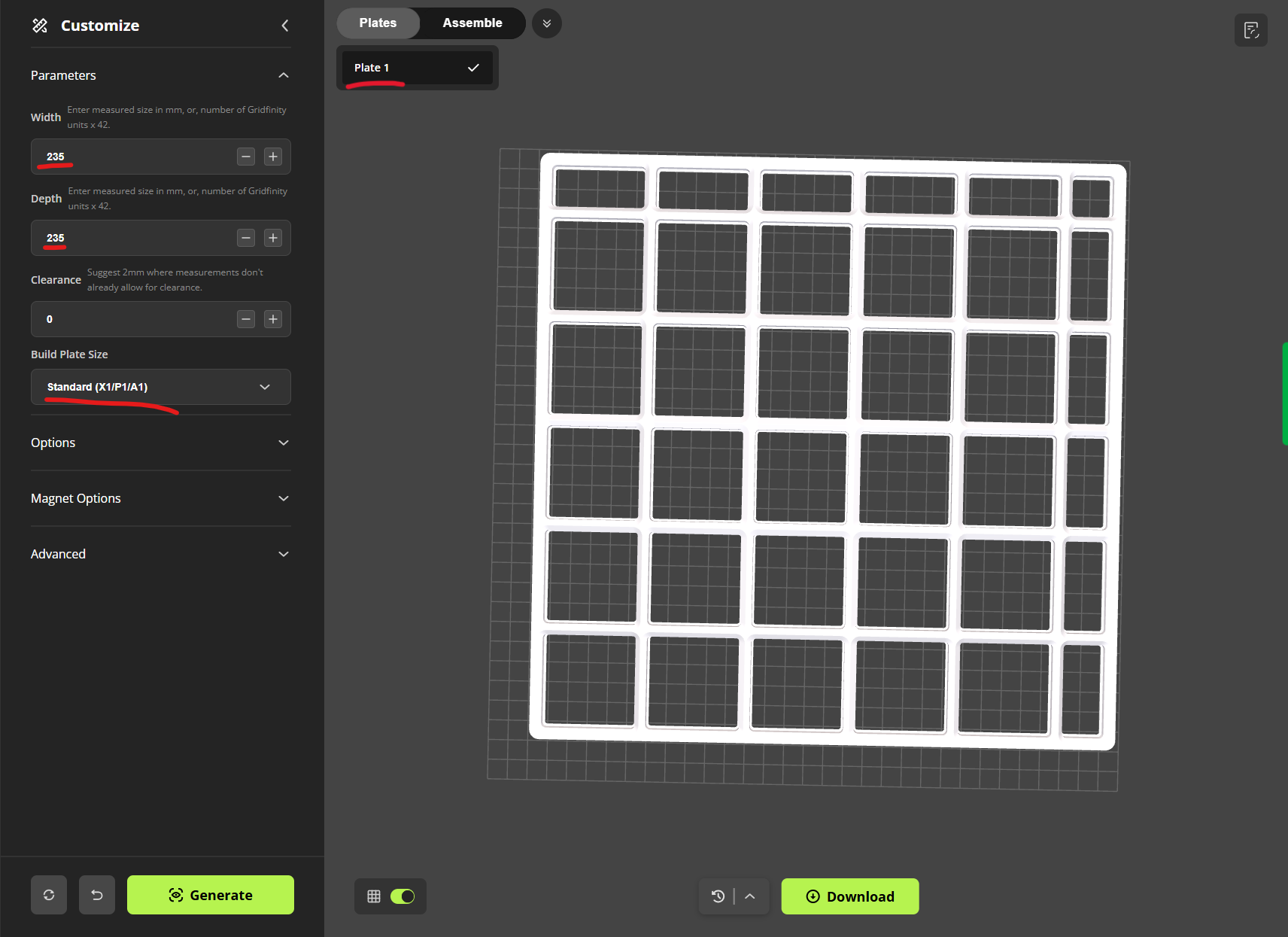The width and height of the screenshot is (1288, 937).
Task: Increase Depth value with the plus button
Action: tap(273, 238)
